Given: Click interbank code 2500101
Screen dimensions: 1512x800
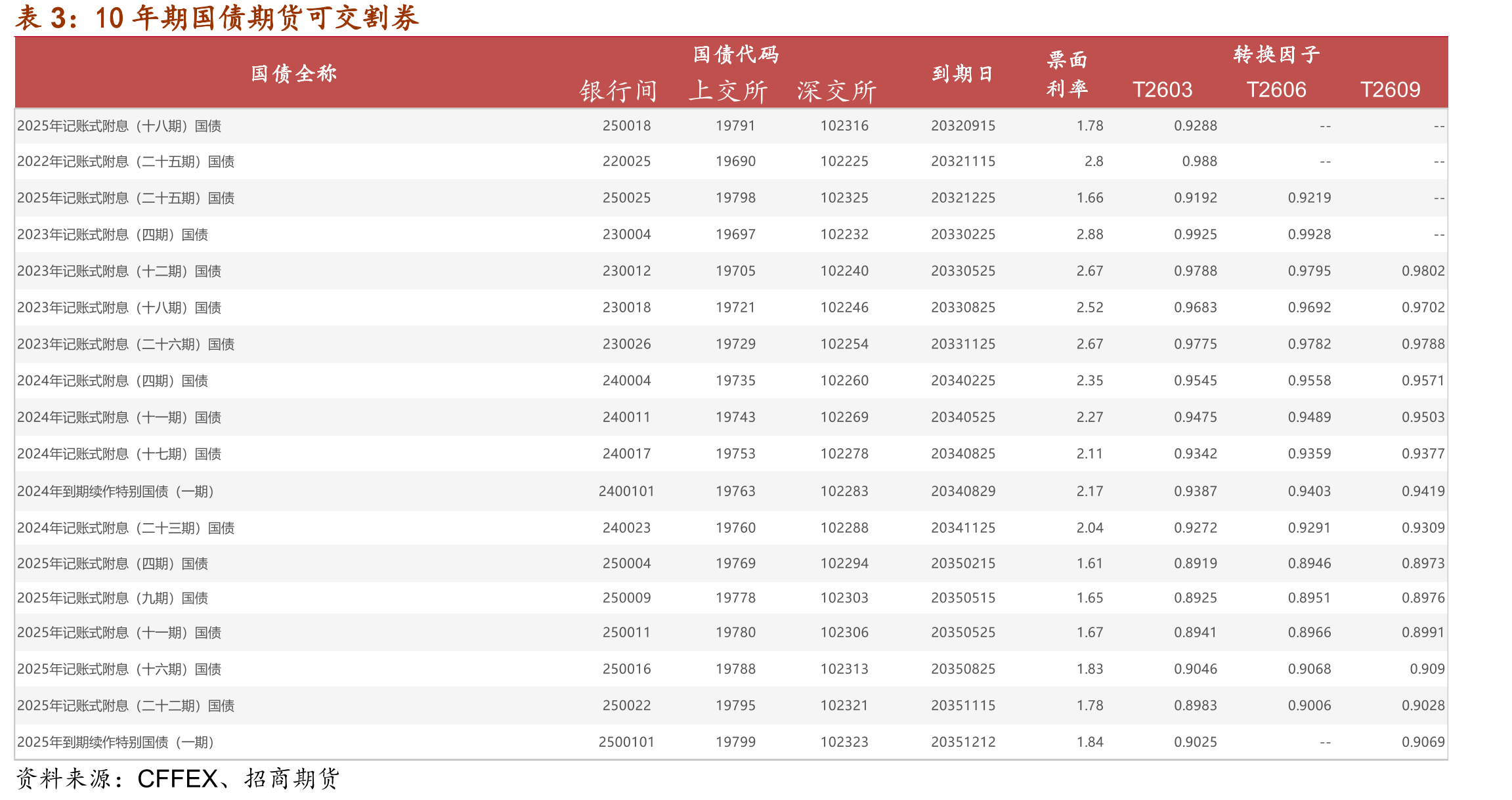Looking at the screenshot, I should 627,742.
